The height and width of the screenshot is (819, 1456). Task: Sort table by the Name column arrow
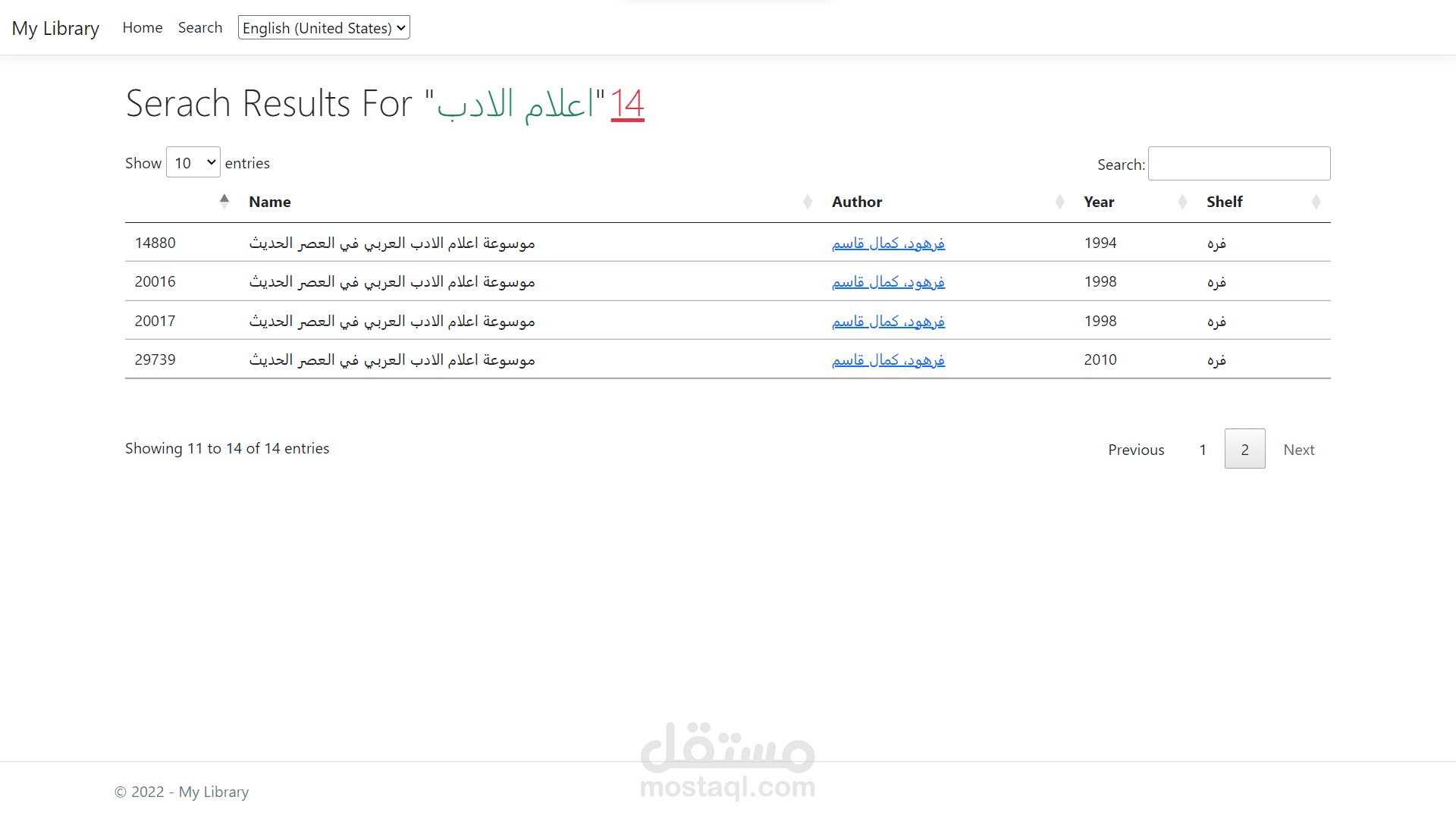click(x=807, y=201)
